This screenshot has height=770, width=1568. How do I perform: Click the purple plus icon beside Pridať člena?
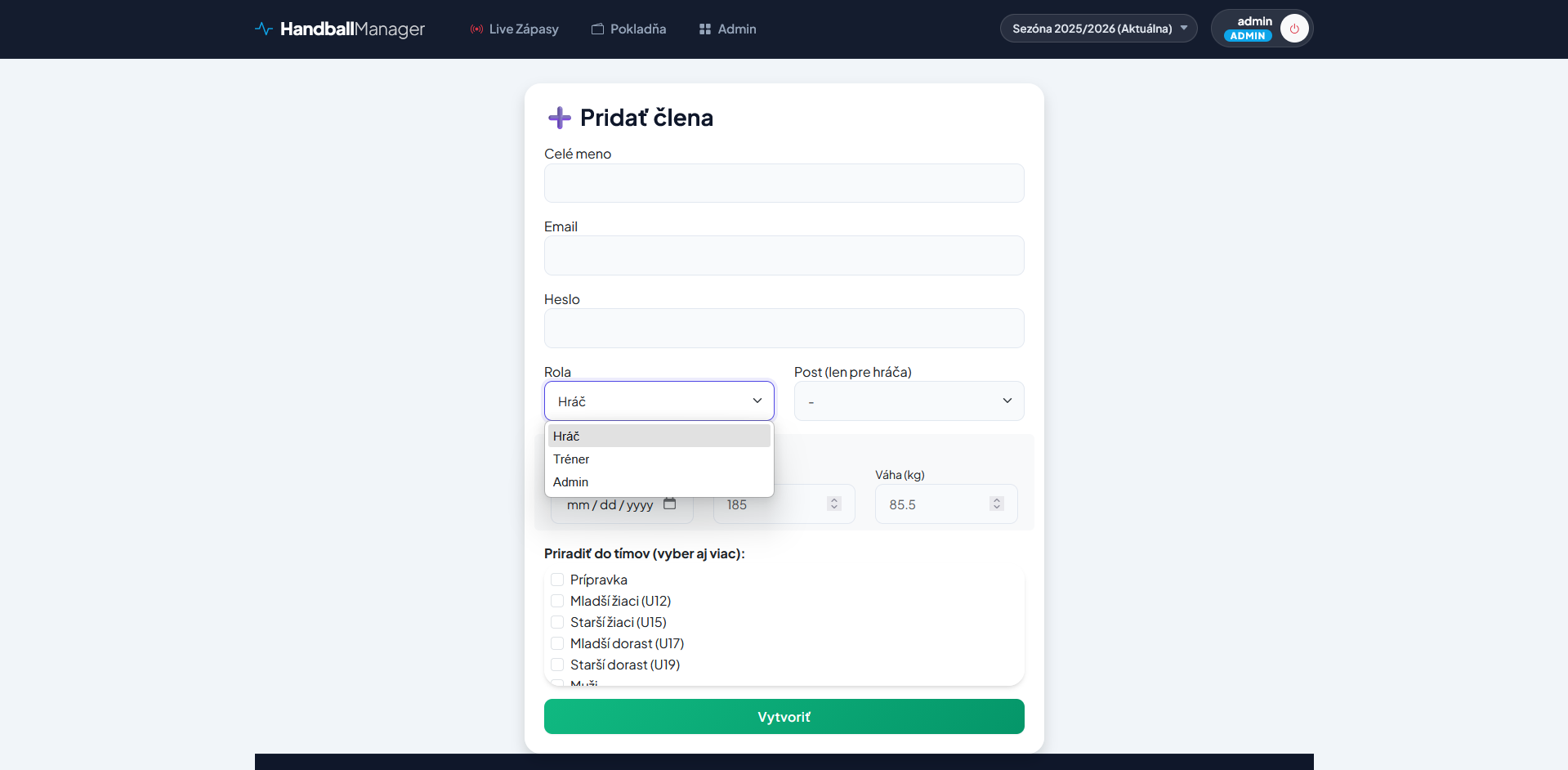point(560,118)
